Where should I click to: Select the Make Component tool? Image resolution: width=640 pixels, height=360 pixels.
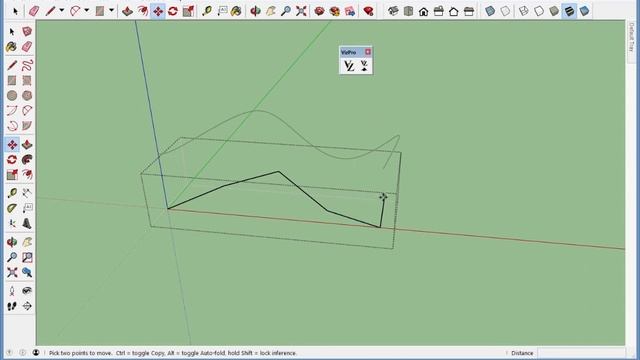click(x=27, y=31)
